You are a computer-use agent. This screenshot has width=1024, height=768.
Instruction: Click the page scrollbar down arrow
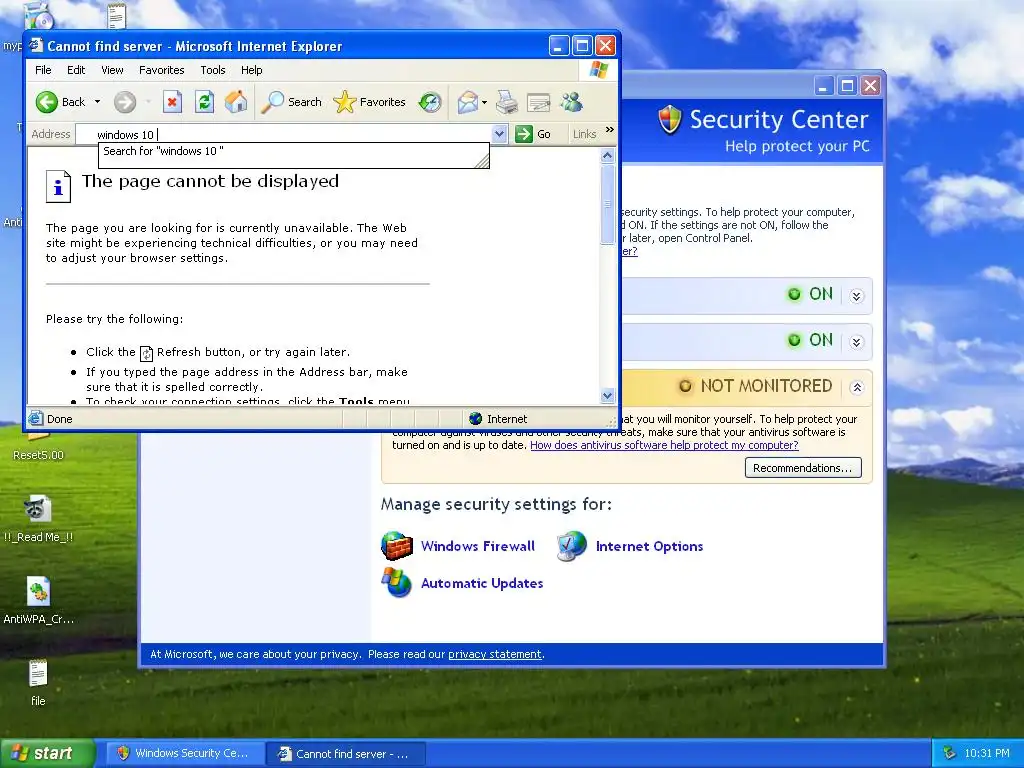[x=607, y=396]
